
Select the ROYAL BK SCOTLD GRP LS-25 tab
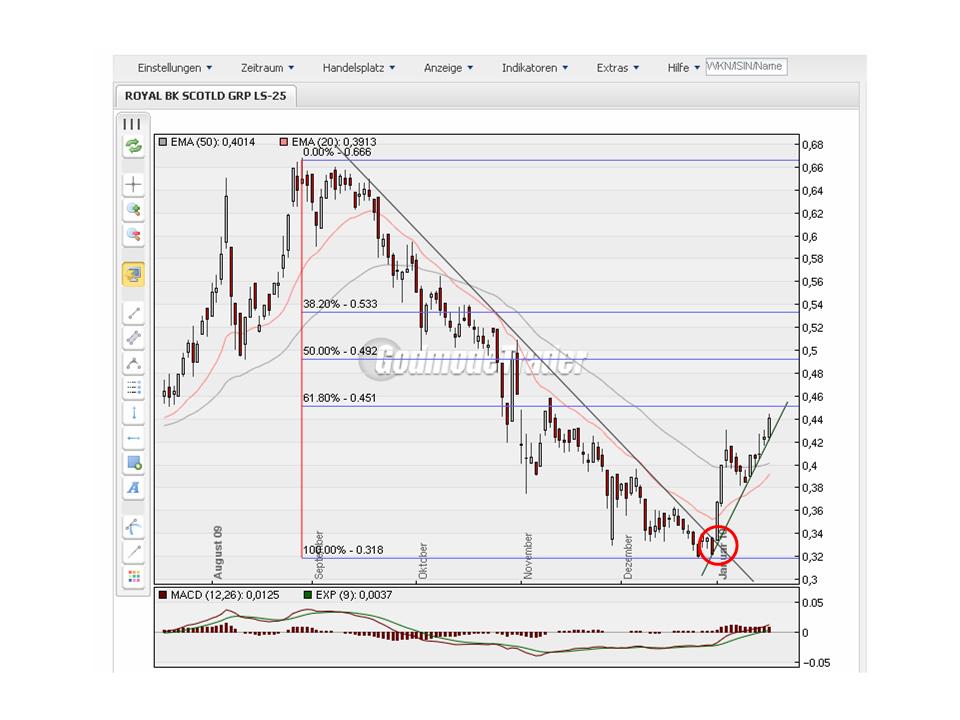tap(205, 96)
